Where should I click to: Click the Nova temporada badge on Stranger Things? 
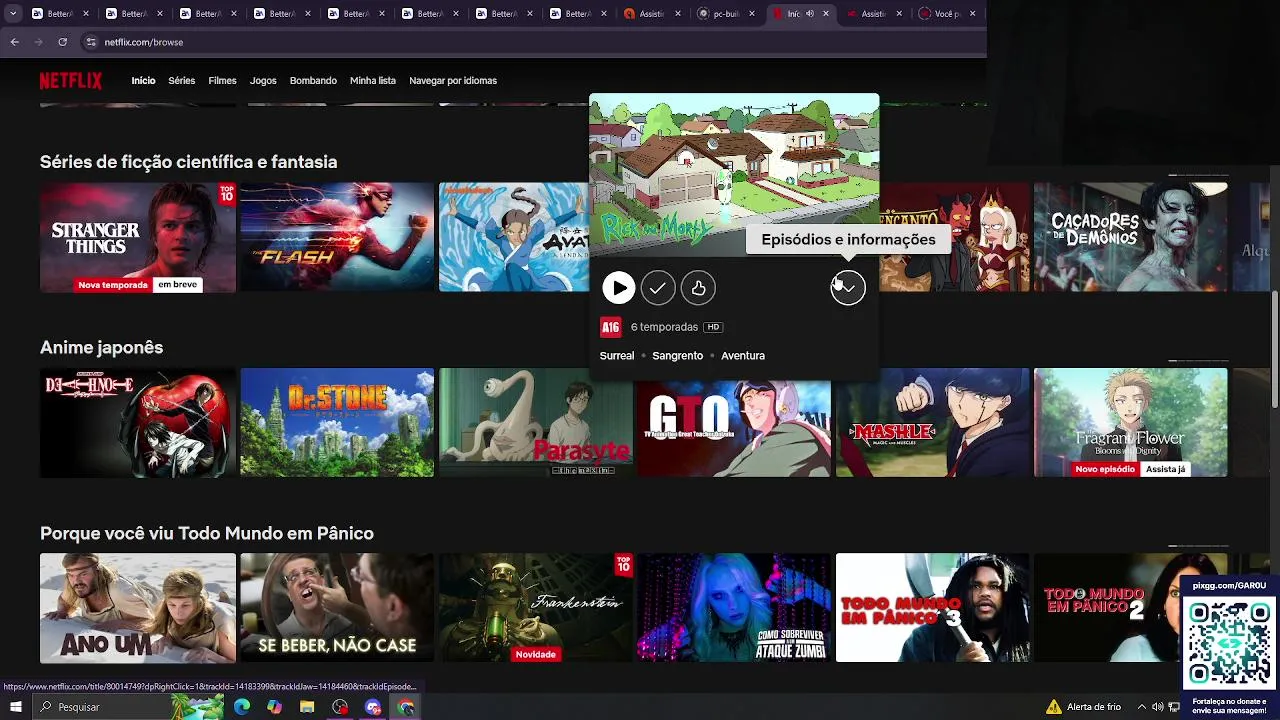113,285
